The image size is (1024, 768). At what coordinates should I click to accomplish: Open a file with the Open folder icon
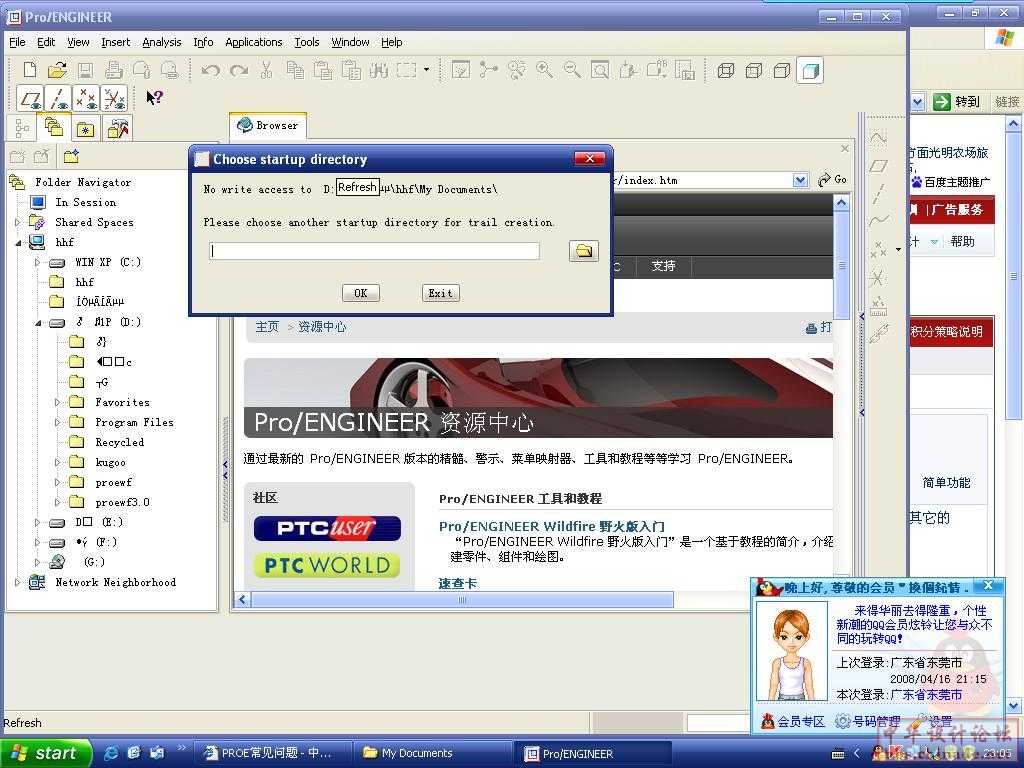point(57,69)
